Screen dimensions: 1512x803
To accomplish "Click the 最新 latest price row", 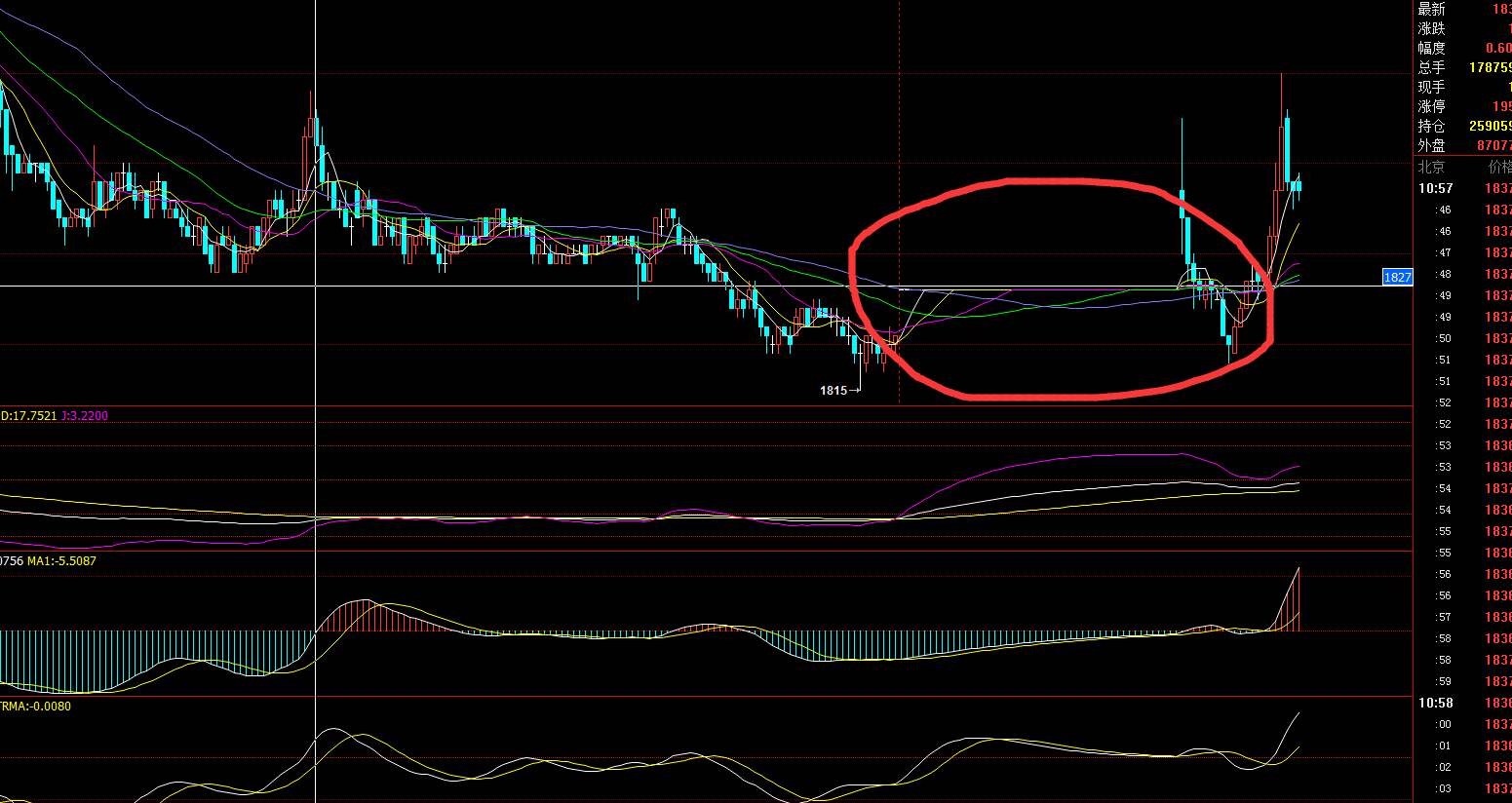I will point(1462,9).
